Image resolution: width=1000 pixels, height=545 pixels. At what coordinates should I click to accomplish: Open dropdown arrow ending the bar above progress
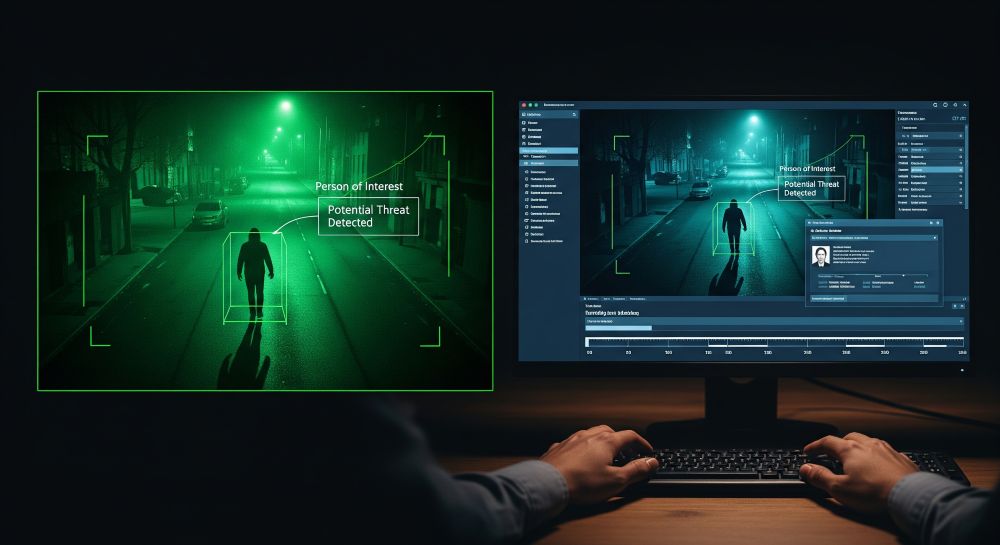960,321
